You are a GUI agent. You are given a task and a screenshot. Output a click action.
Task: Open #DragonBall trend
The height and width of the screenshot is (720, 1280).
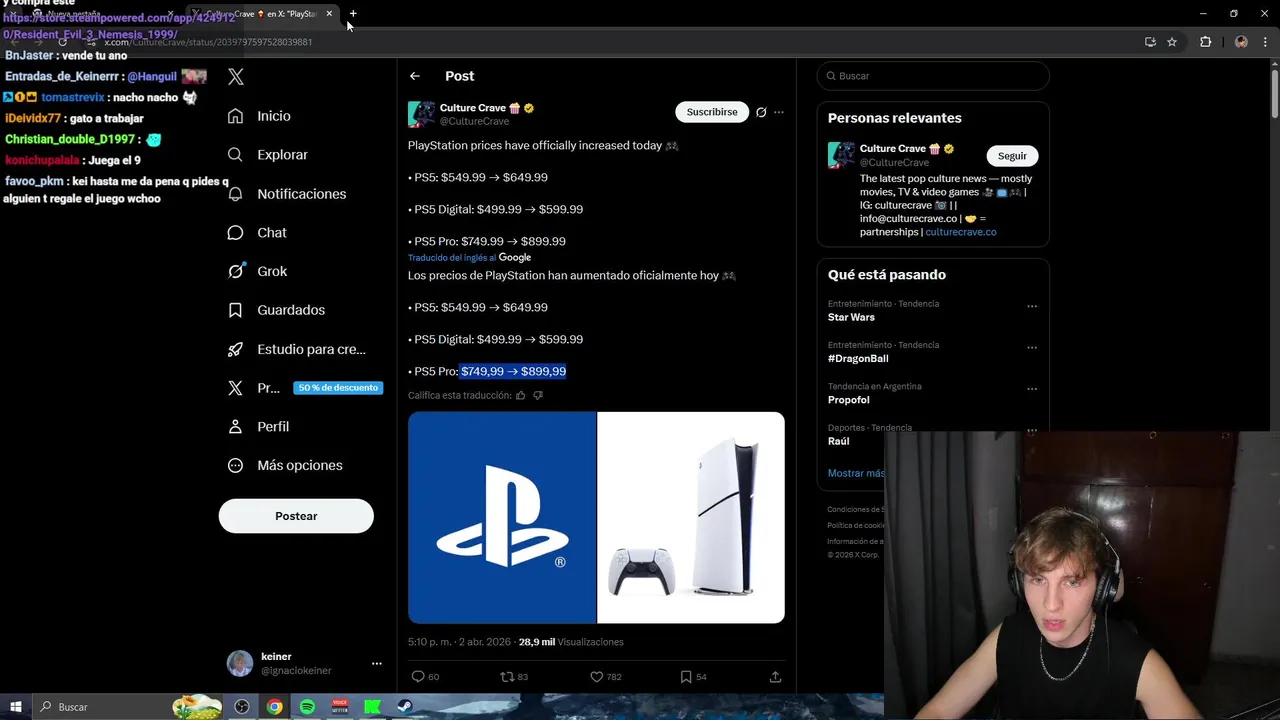858,358
